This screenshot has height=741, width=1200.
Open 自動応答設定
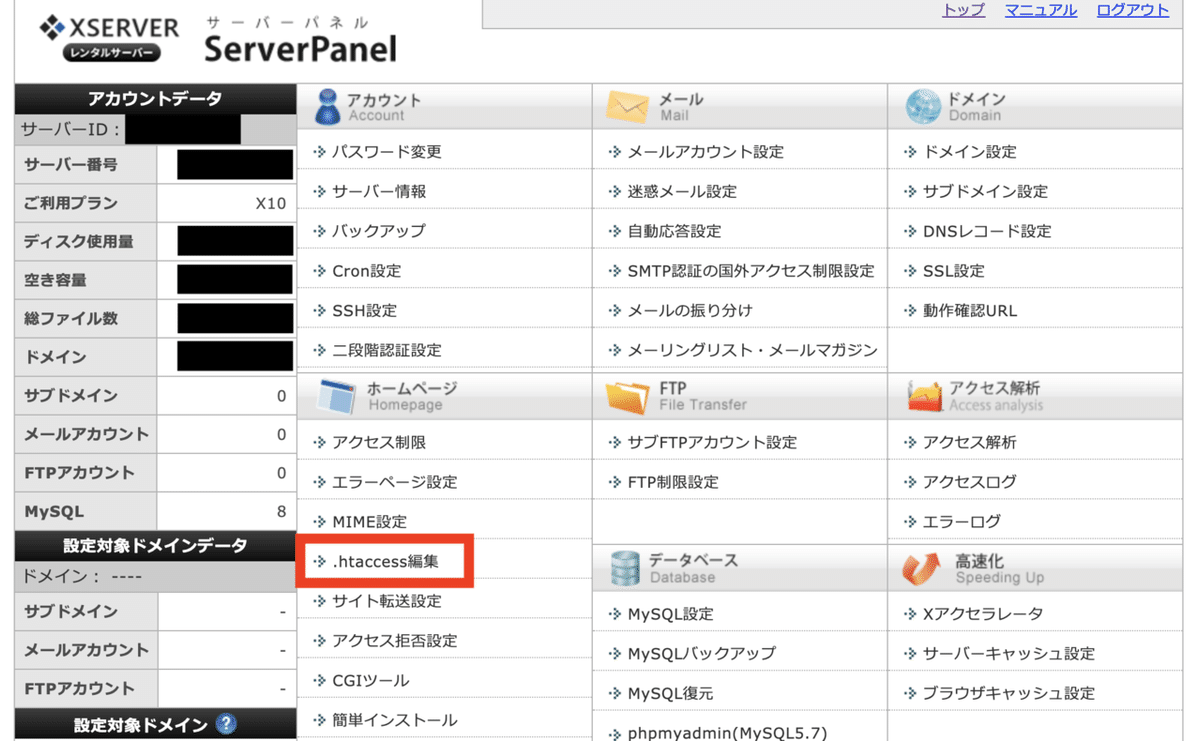tap(674, 231)
